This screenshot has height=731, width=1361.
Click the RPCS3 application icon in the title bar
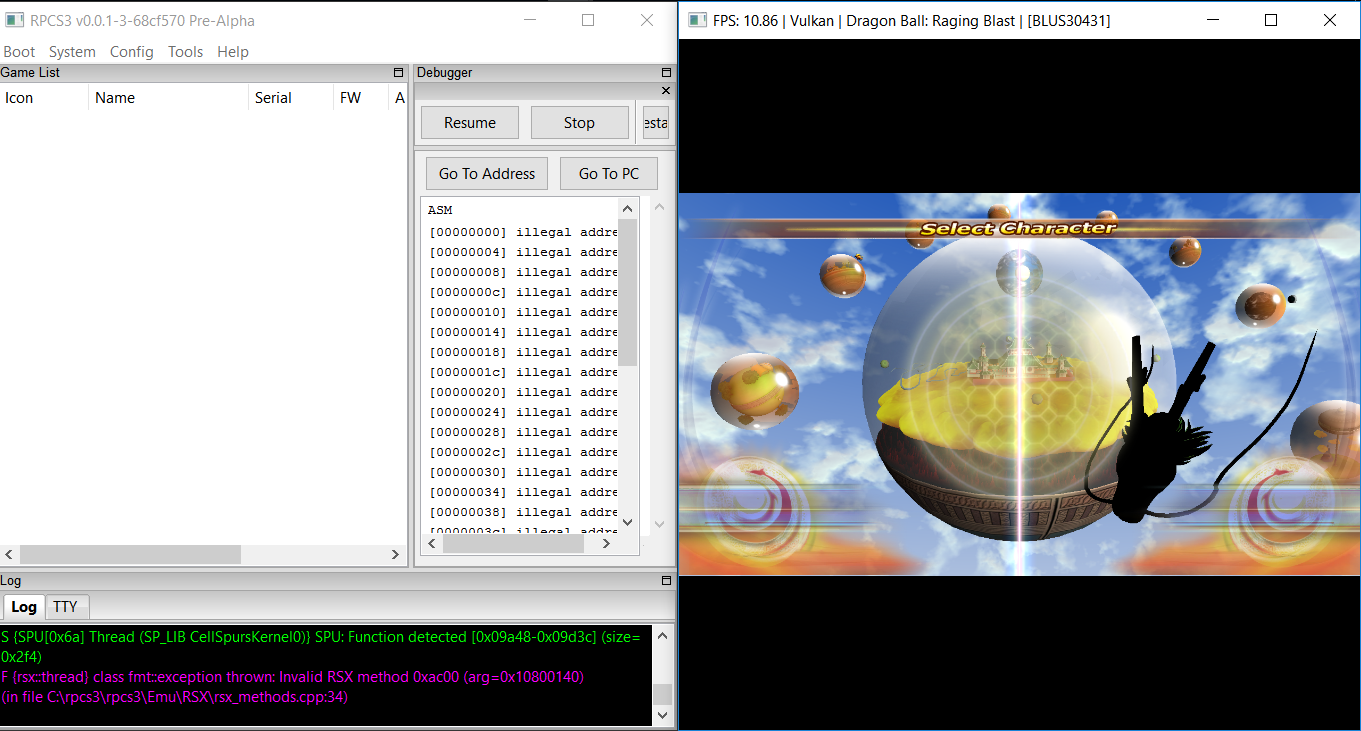pos(12,20)
